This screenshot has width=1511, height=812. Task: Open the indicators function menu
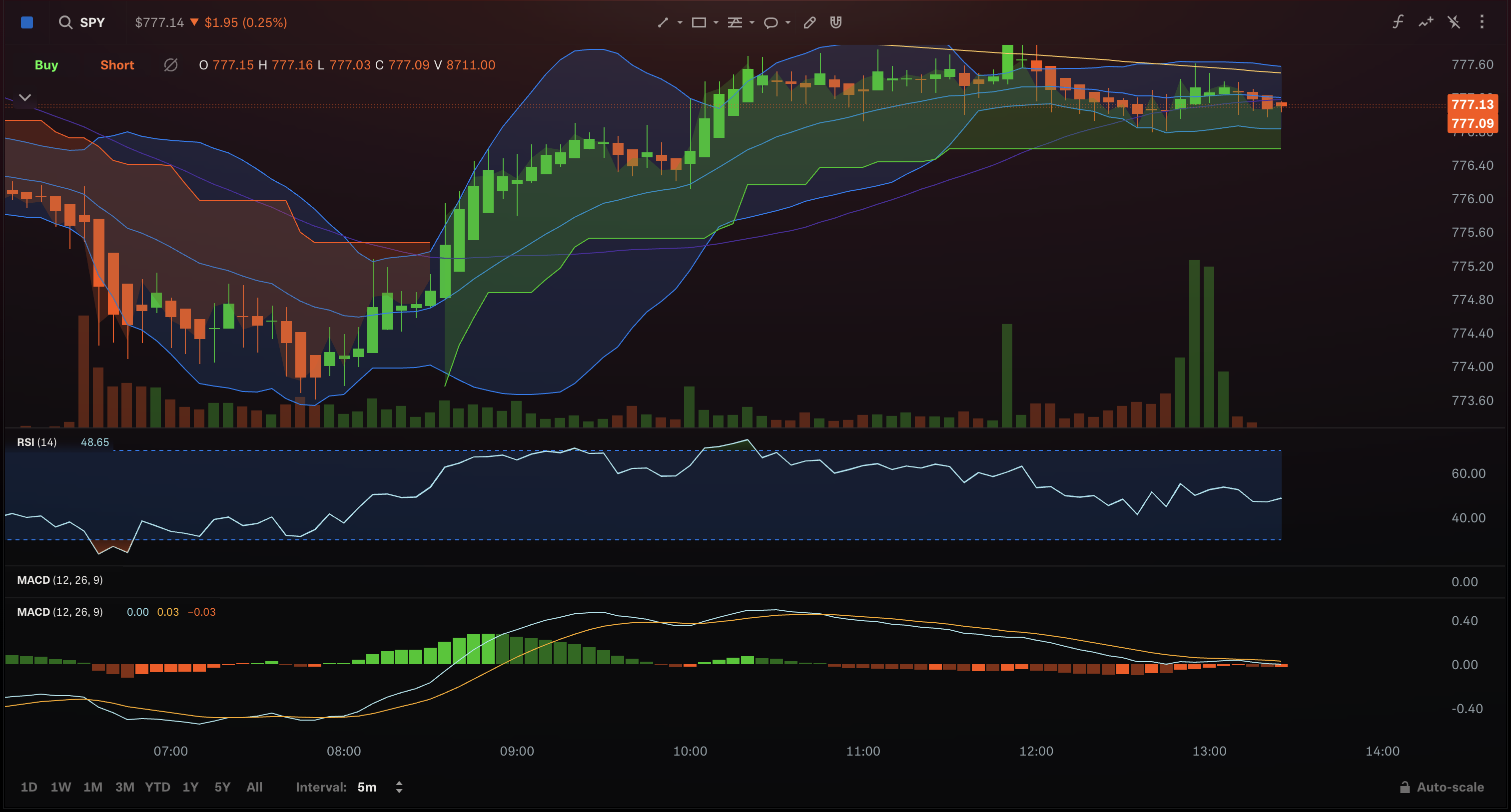tap(1398, 22)
